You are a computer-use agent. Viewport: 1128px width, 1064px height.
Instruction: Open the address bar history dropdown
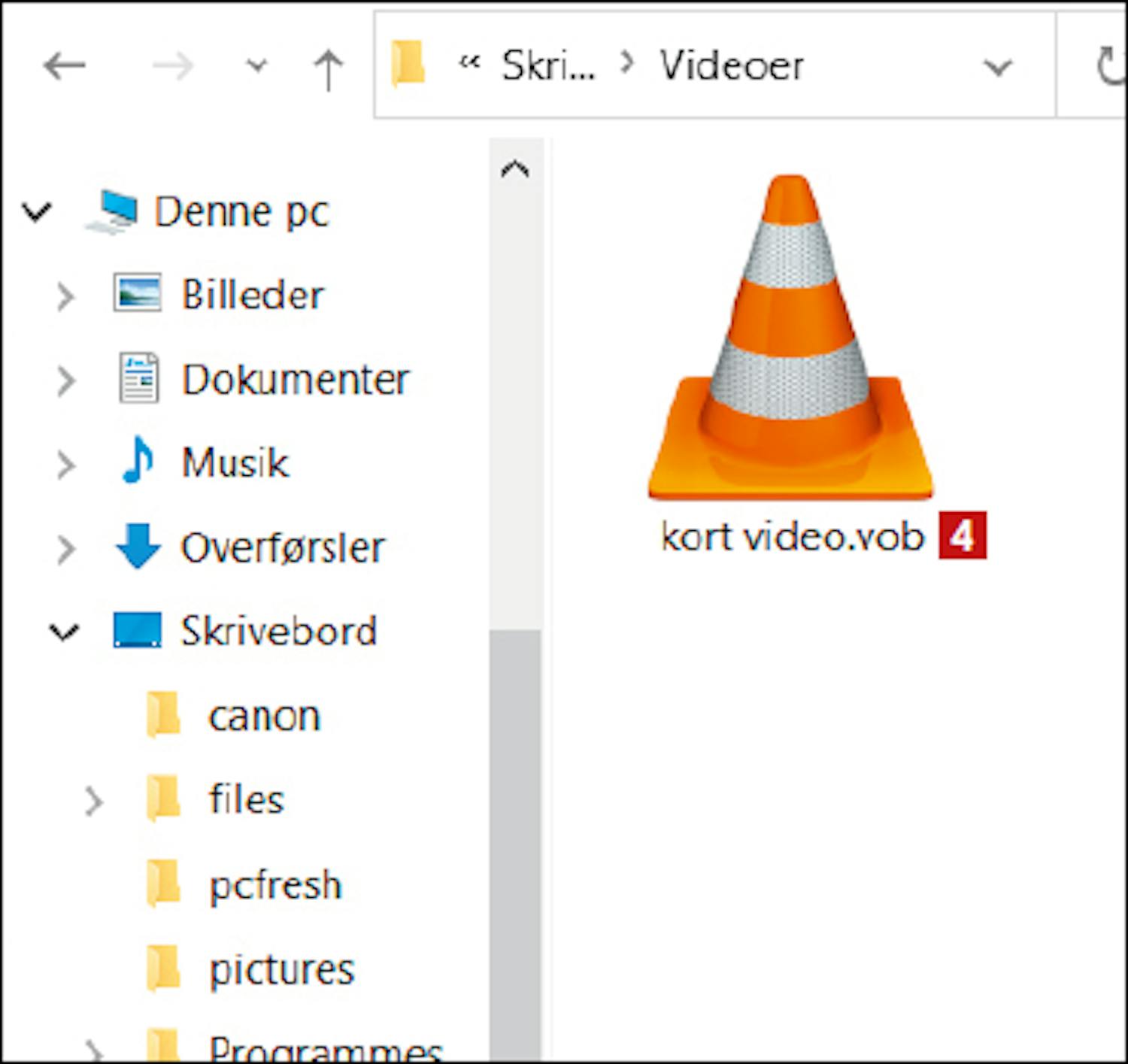click(997, 68)
